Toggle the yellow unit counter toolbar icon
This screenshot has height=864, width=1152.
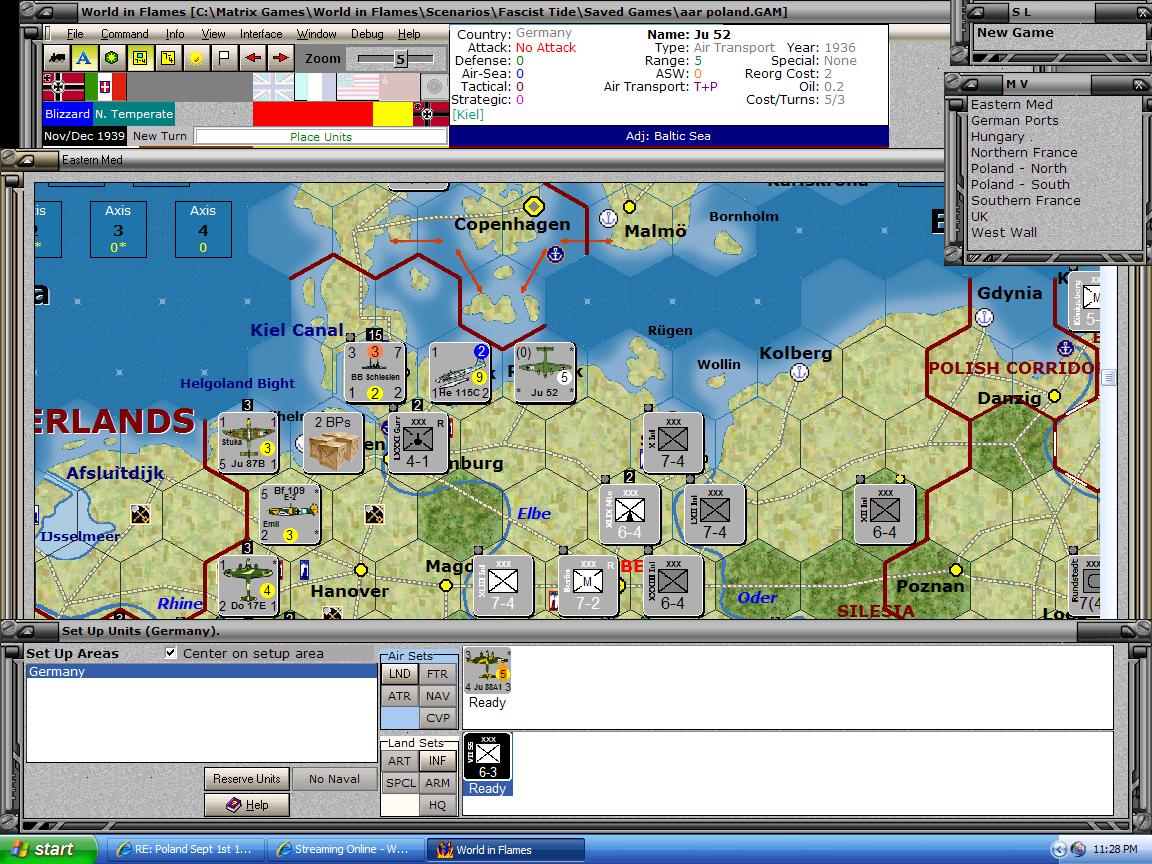140,58
